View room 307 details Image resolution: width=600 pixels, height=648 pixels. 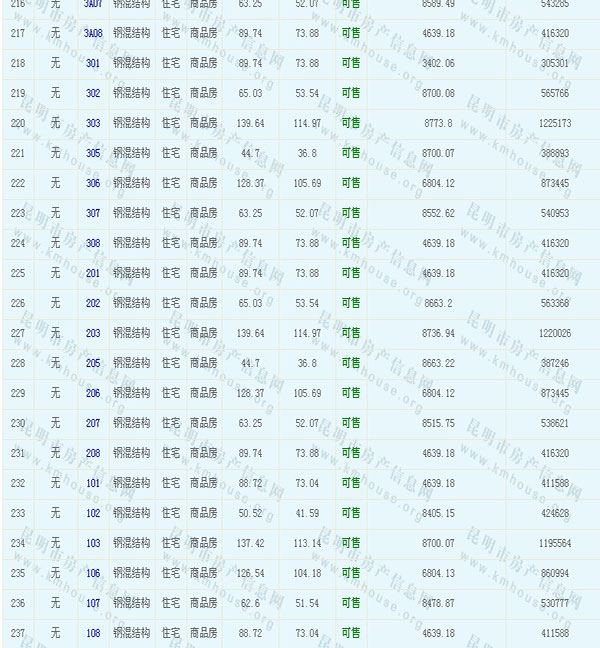93,213
